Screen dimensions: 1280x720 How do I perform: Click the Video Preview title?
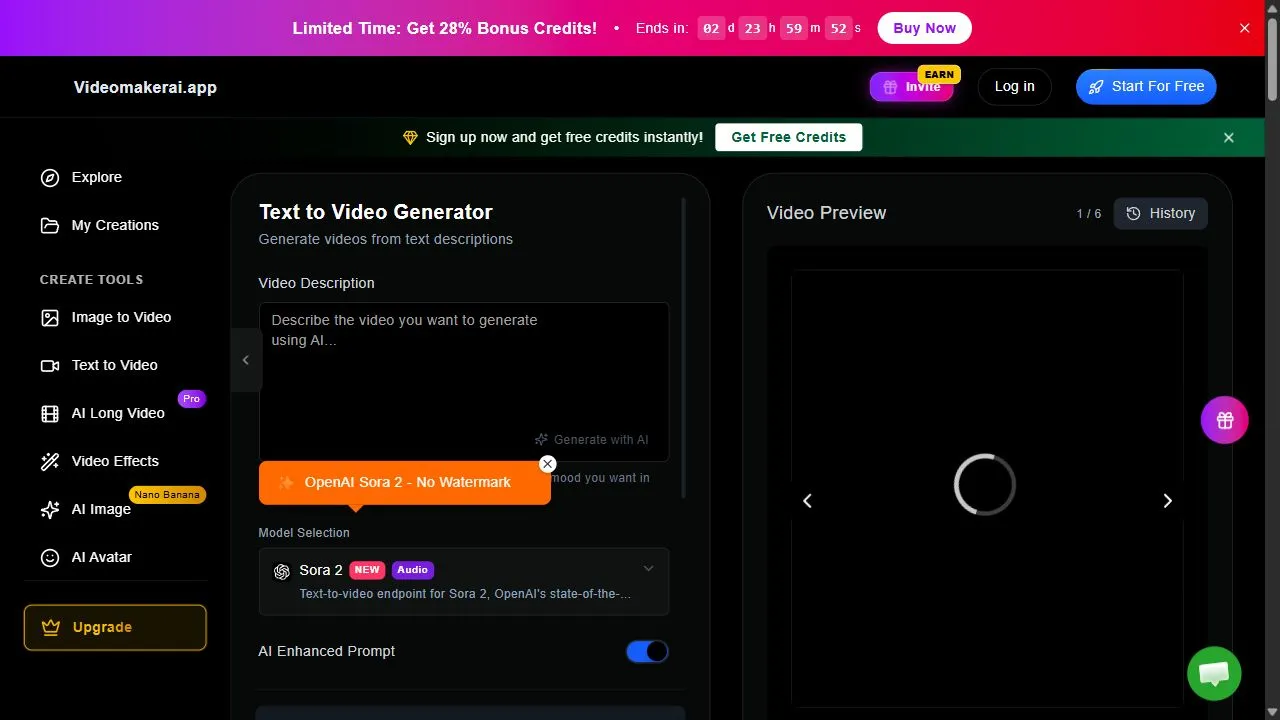tap(826, 213)
